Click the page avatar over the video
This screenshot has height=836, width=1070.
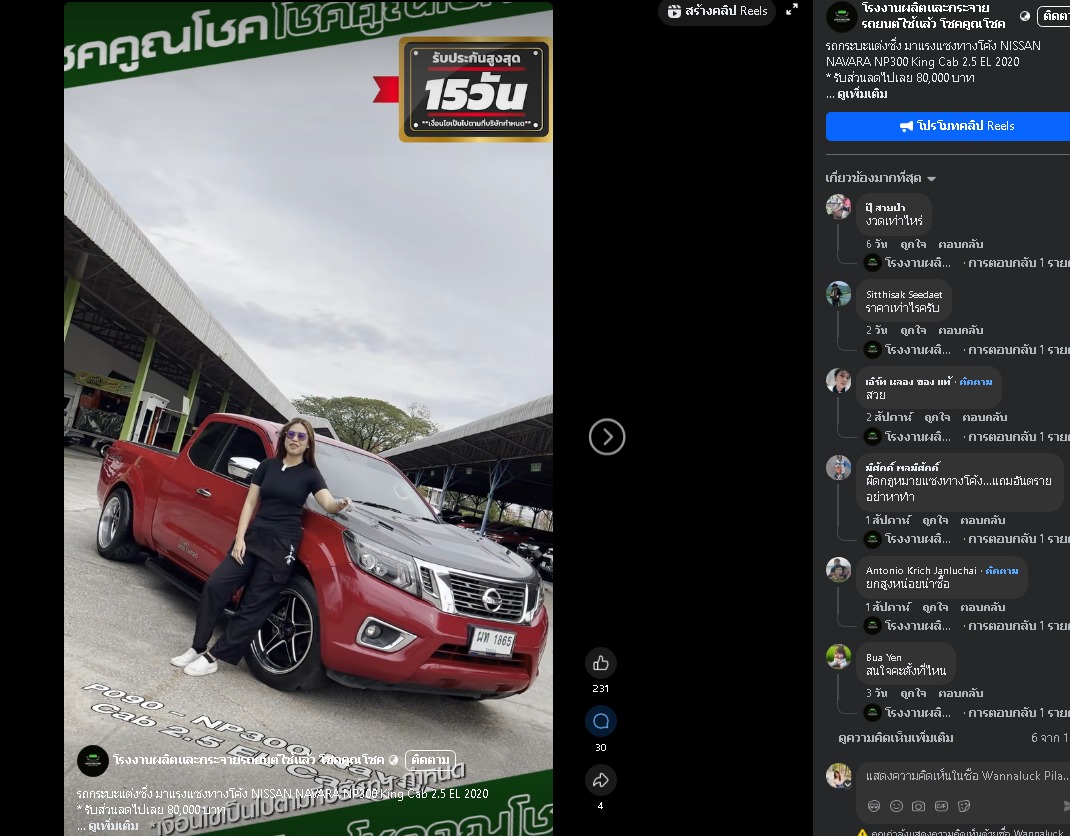pyautogui.click(x=93, y=760)
